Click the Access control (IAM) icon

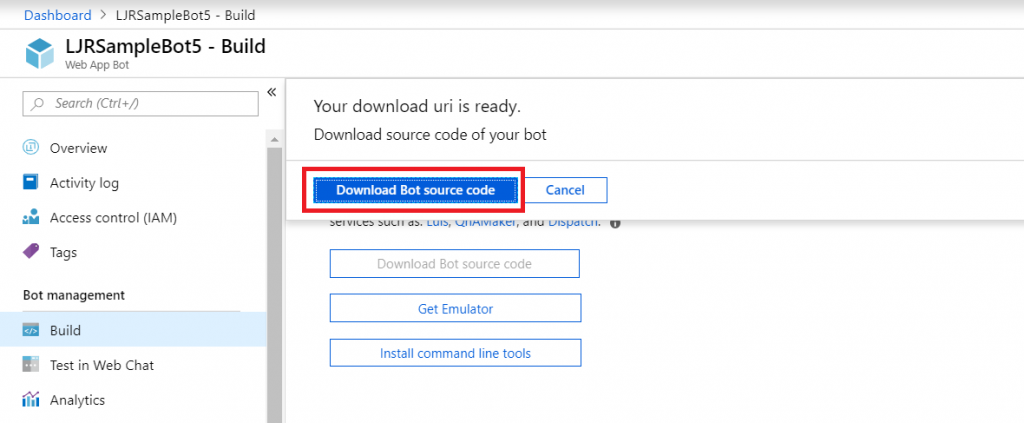click(x=31, y=217)
